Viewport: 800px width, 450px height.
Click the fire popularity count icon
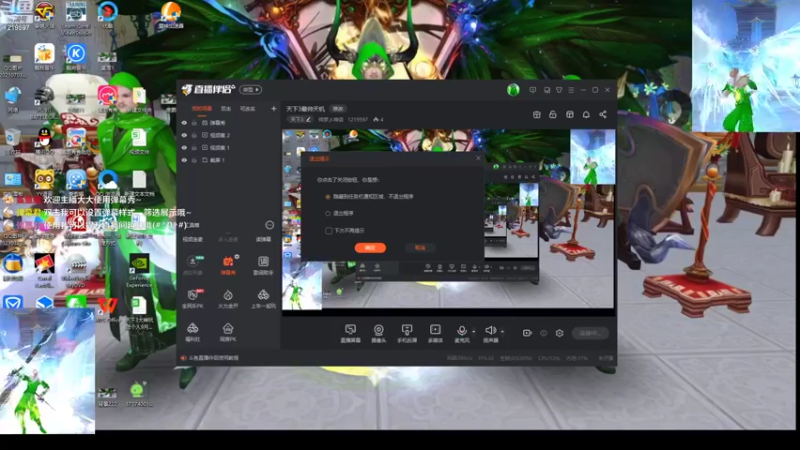click(x=378, y=119)
